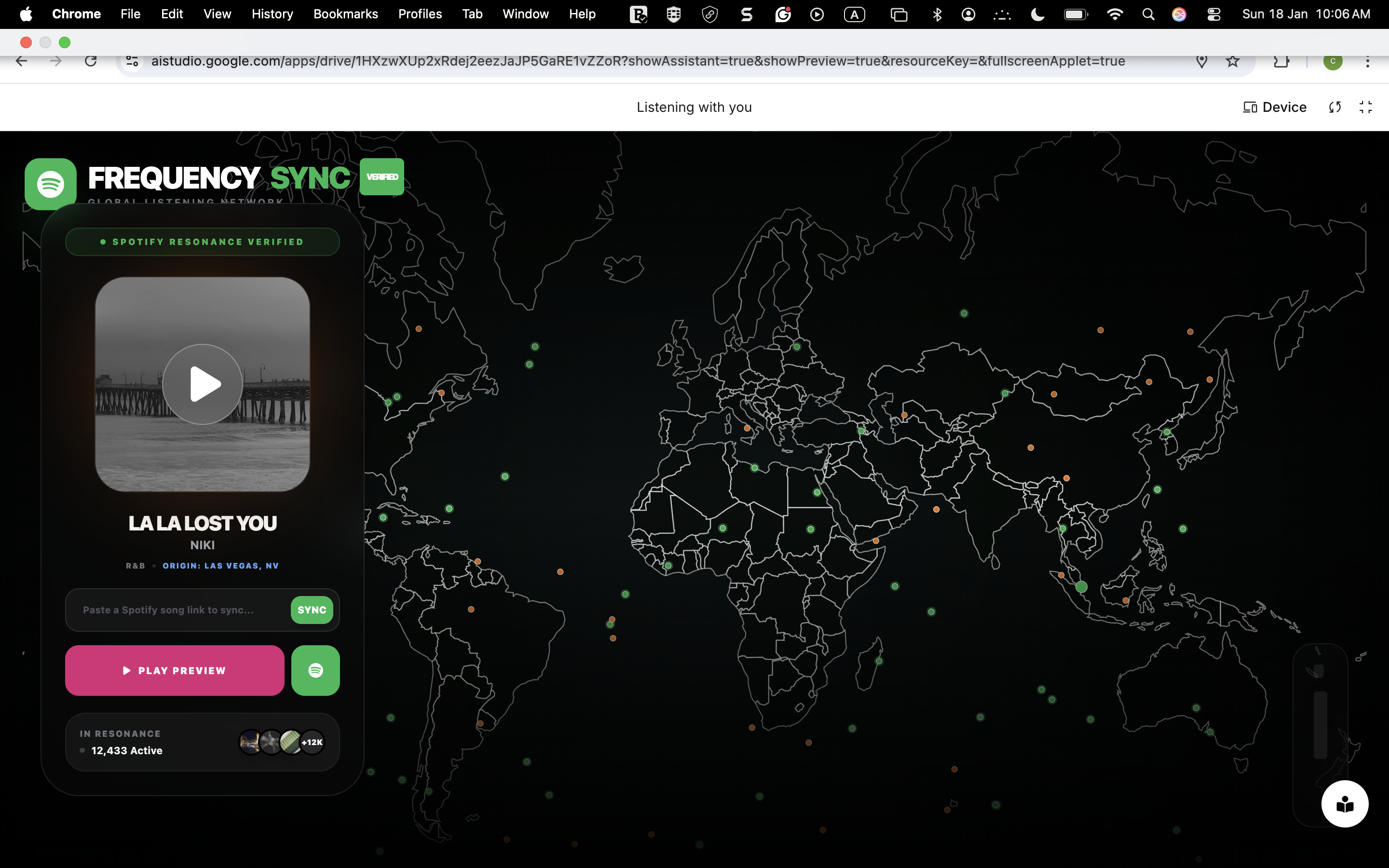This screenshot has height=868, width=1389.
Task: Click the white reader icon floating button
Action: click(1344, 804)
